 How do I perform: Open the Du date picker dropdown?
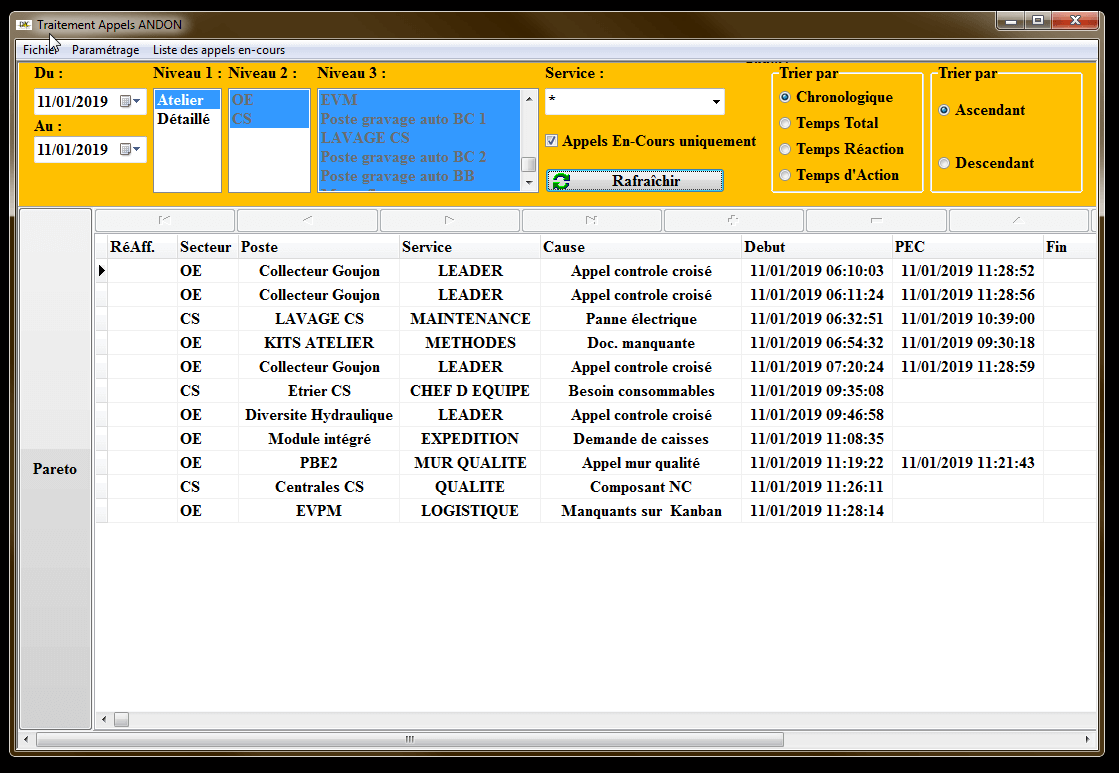[x=131, y=101]
